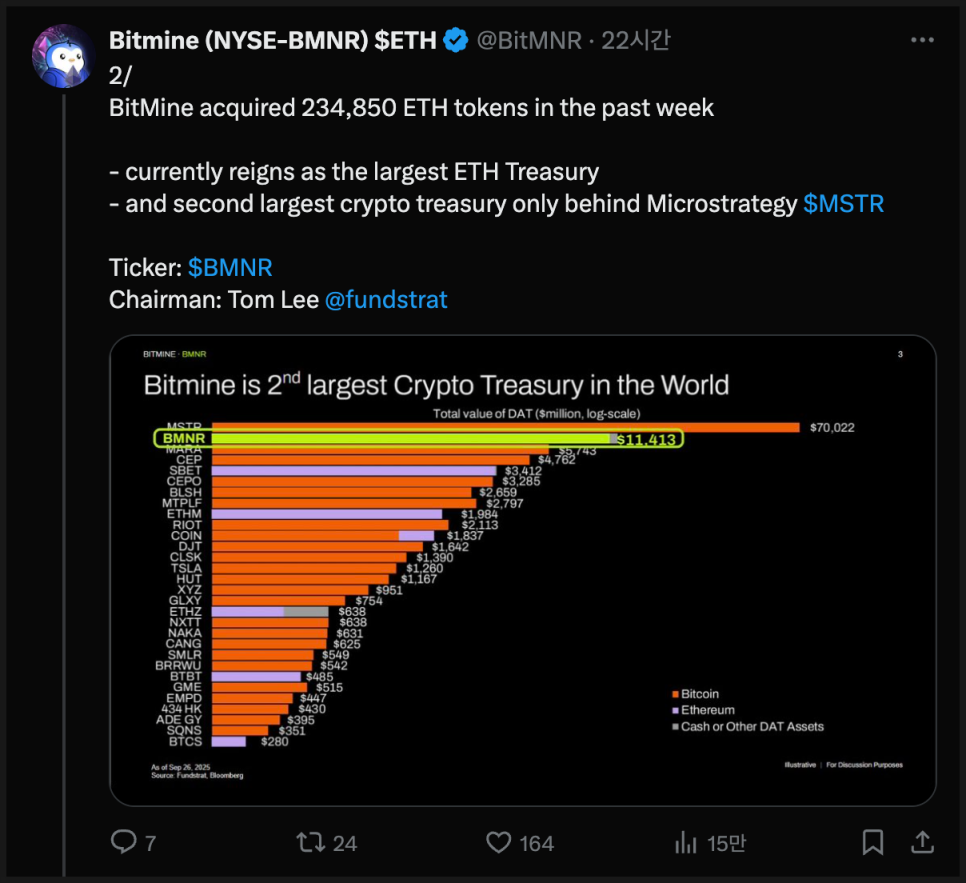
Task: Click the retweet arrows icon
Action: point(310,842)
